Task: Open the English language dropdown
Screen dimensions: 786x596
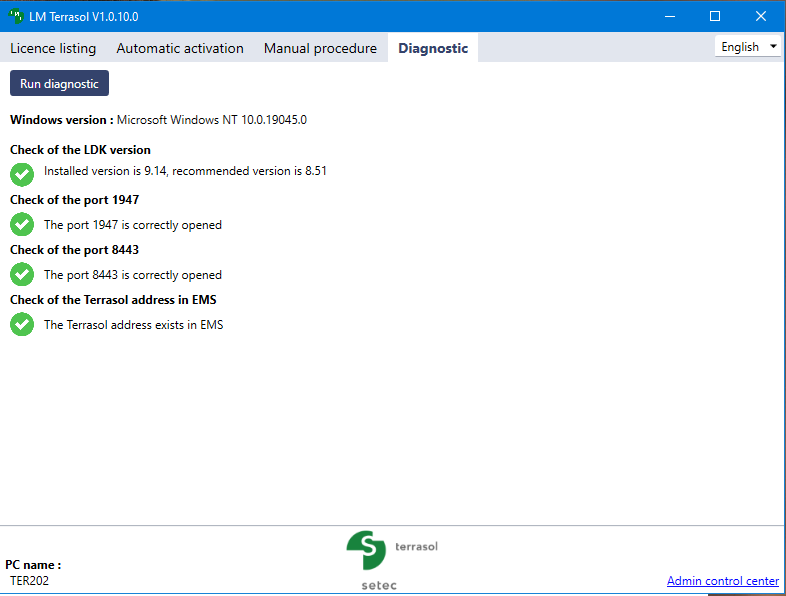Action: (748, 47)
